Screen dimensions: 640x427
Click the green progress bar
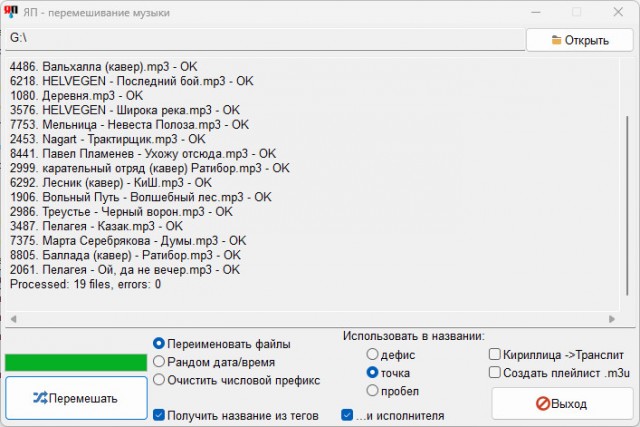tap(75, 362)
